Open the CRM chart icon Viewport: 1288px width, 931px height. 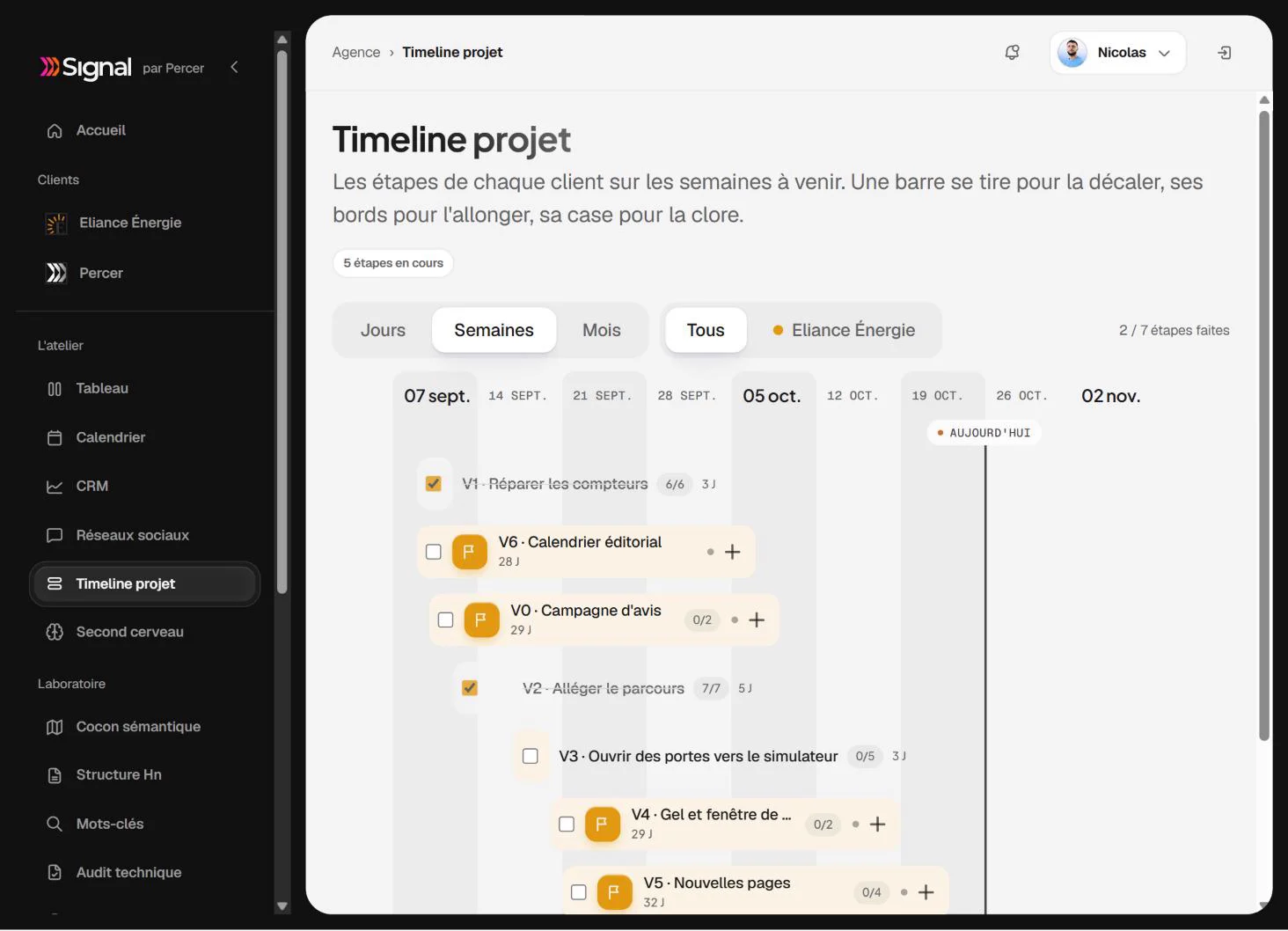click(x=55, y=486)
